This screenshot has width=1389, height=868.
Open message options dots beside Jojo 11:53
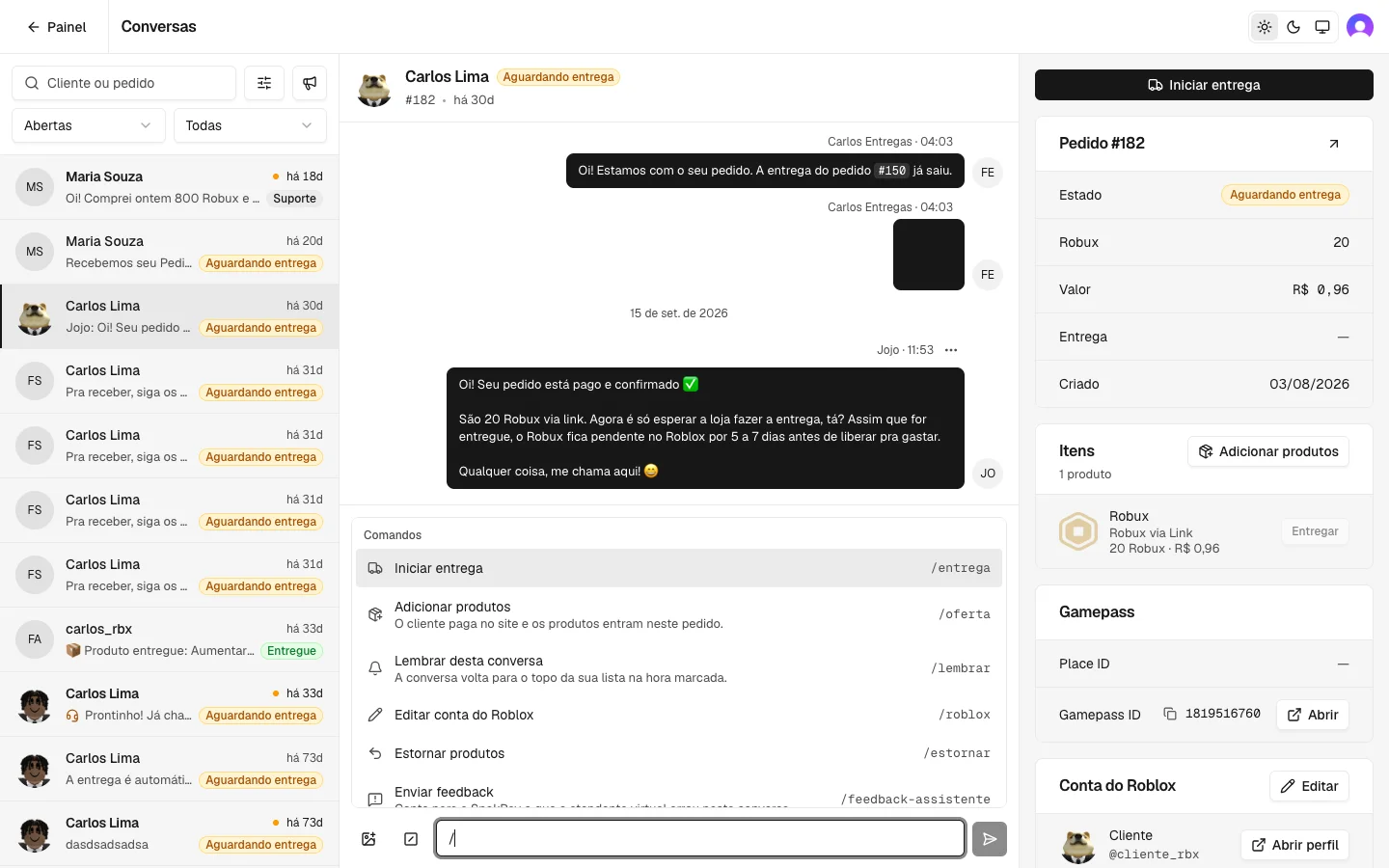951,350
